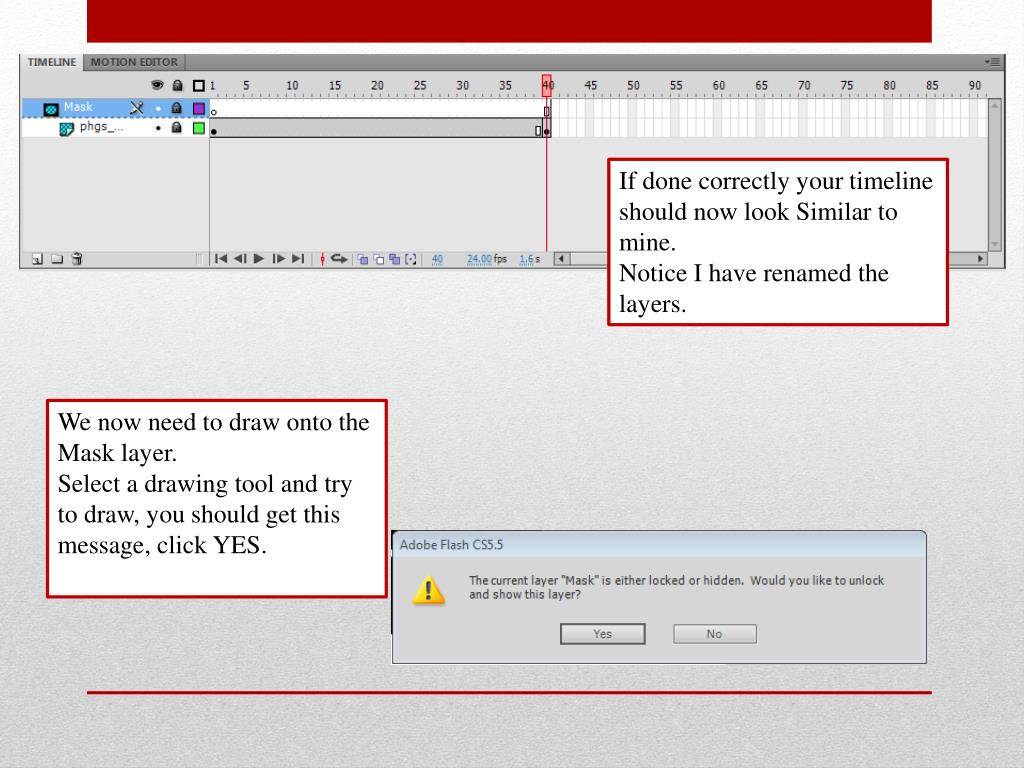Screen dimensions: 1024x768
Task: Click the Adobe Flash CS5.5 dialog title
Action: pyautogui.click(x=451, y=545)
